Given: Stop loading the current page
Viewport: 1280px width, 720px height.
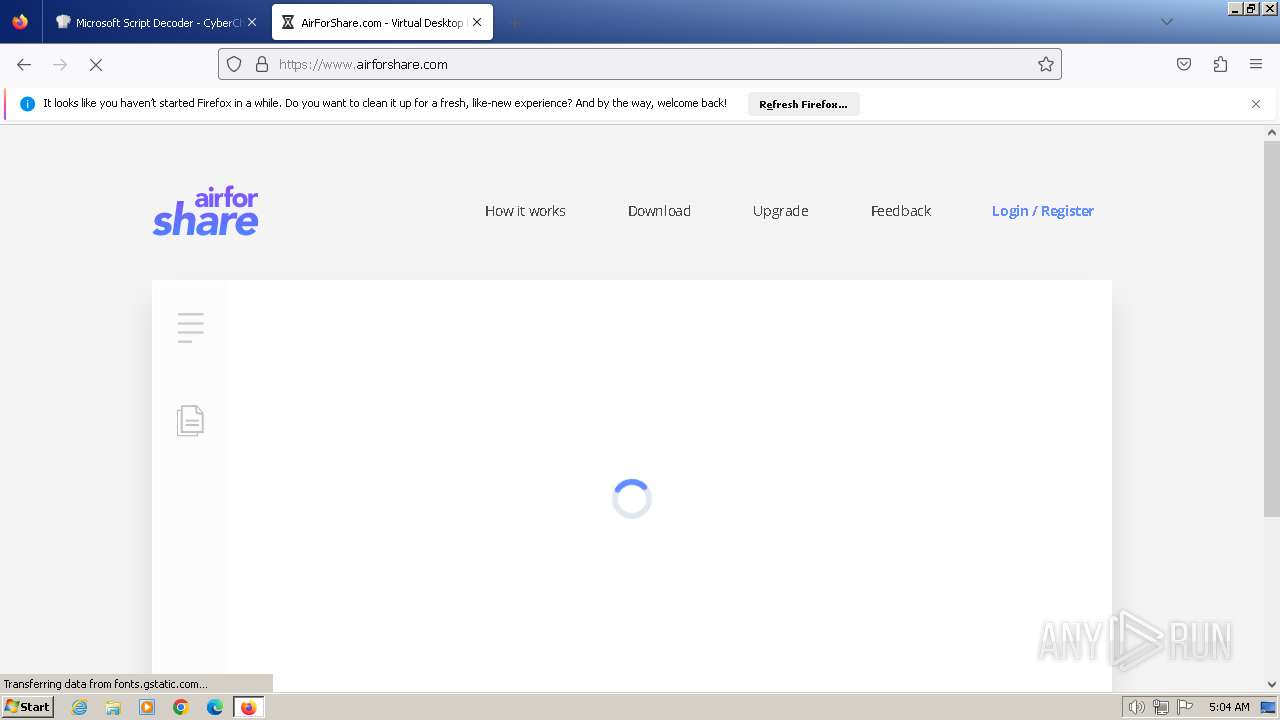Looking at the screenshot, I should point(96,64).
